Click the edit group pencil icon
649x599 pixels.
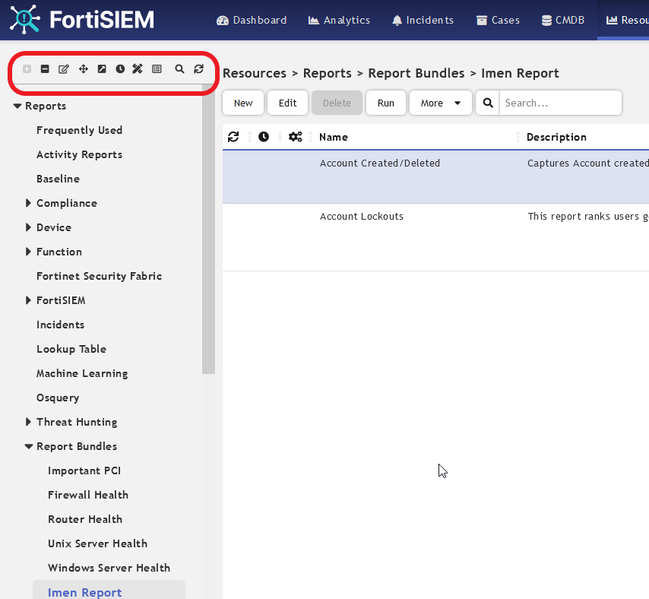[64, 69]
